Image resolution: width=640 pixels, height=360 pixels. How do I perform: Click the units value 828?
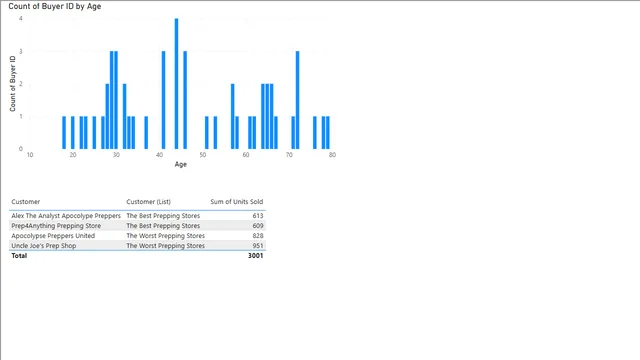pyautogui.click(x=258, y=236)
